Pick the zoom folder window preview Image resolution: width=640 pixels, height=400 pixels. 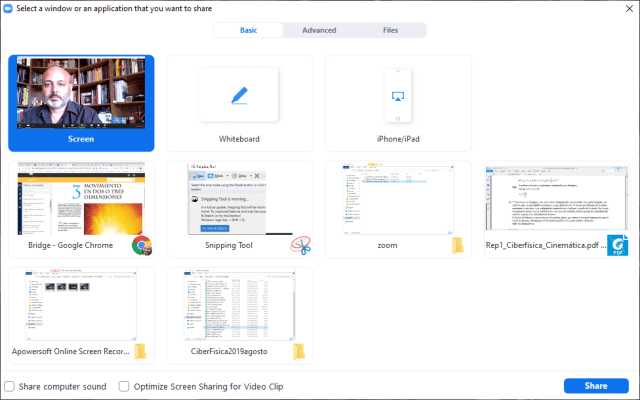coord(398,199)
